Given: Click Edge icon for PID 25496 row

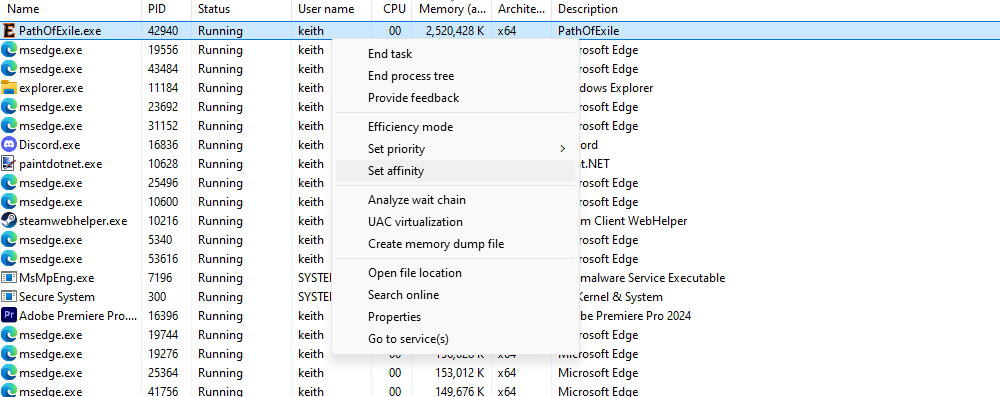Looking at the screenshot, I should click(9, 183).
